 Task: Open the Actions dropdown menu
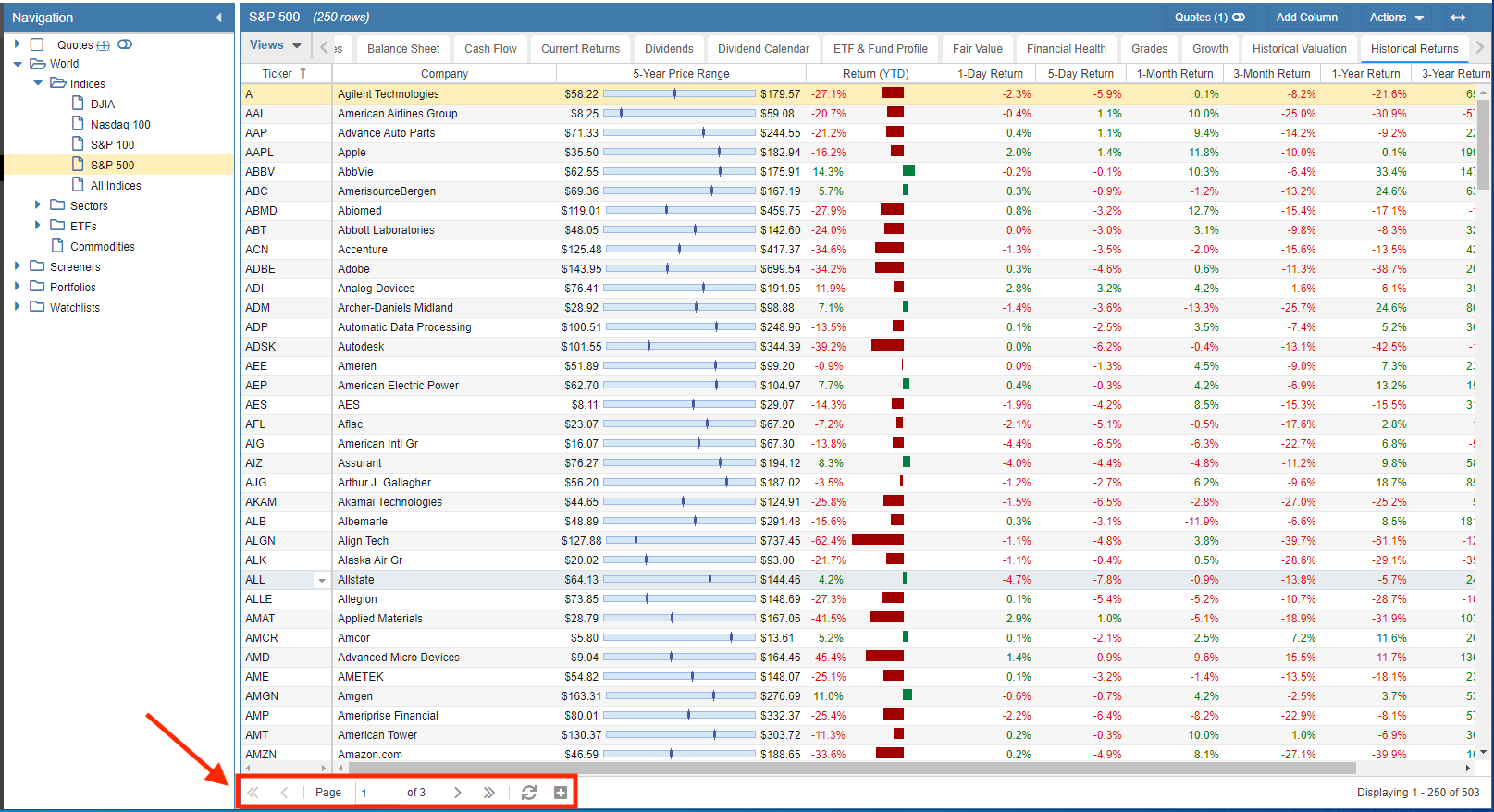[1397, 18]
